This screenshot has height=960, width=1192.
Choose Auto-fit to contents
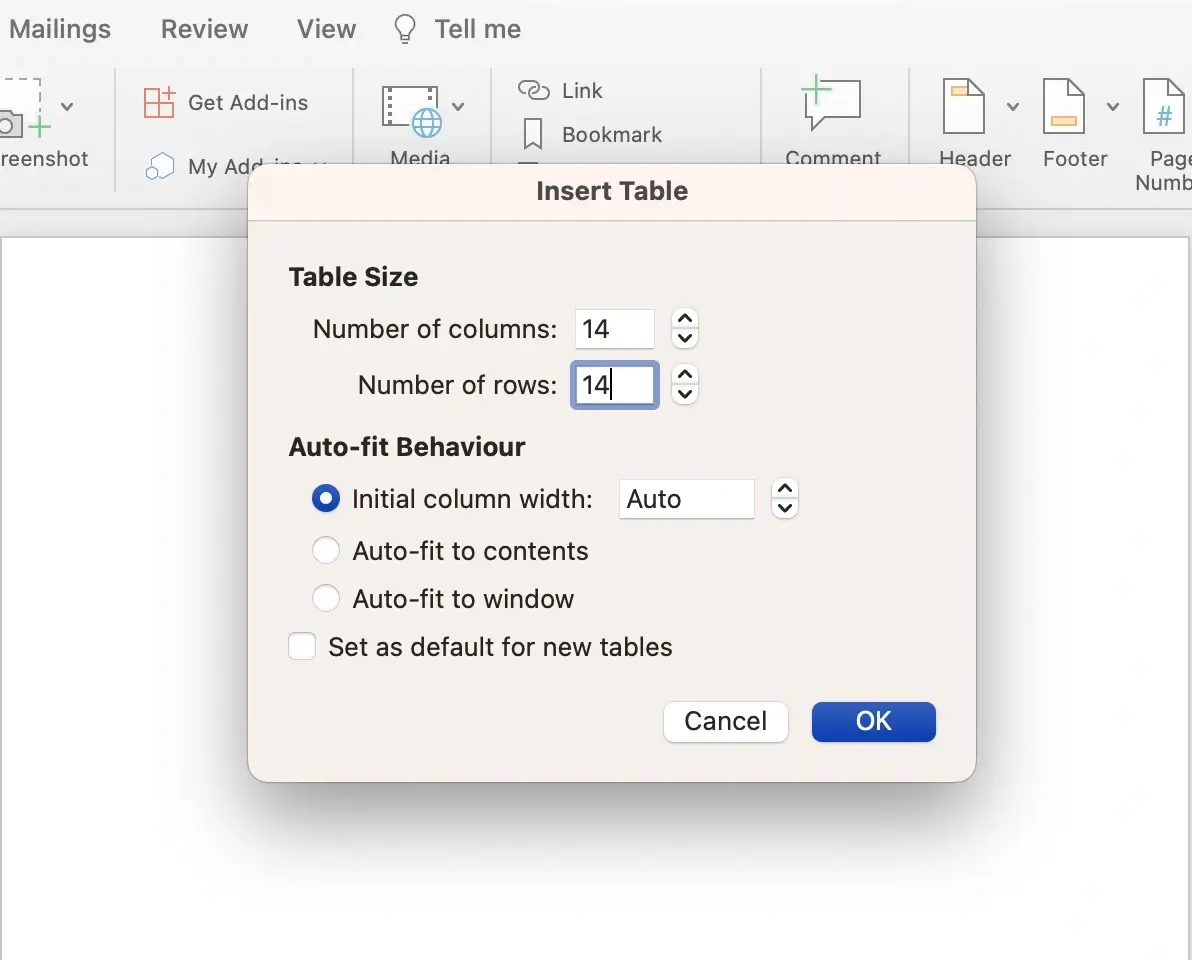pyautogui.click(x=325, y=550)
